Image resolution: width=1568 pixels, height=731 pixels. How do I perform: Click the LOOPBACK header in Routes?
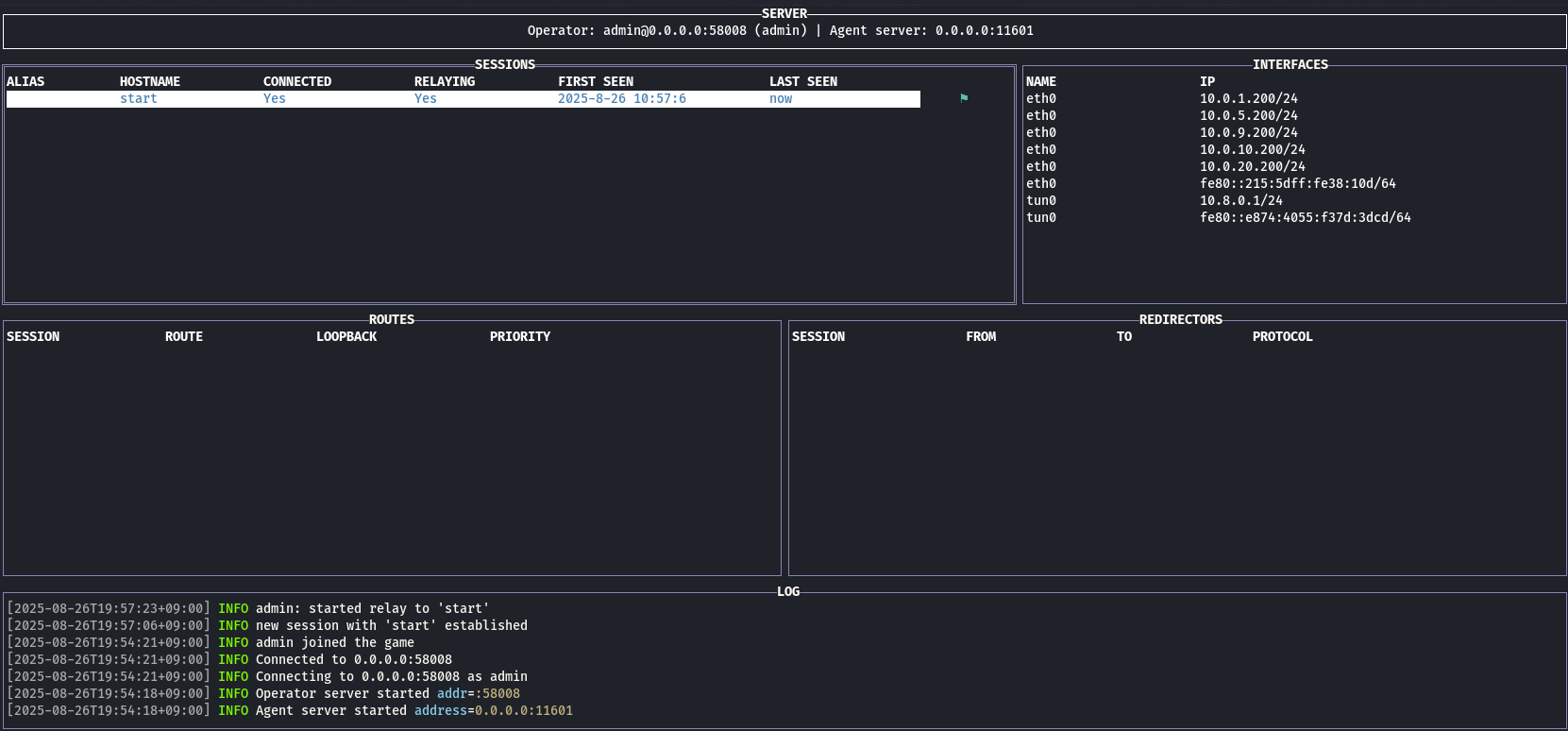pos(346,337)
